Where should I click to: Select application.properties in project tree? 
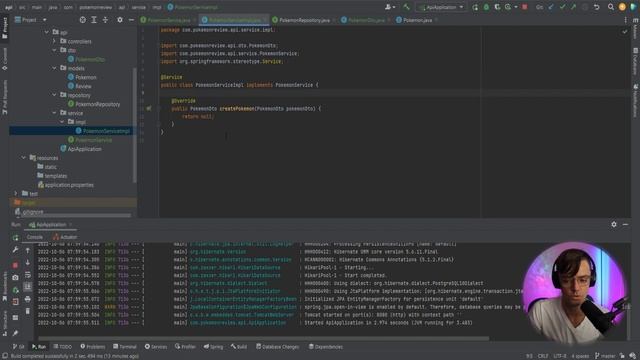65,185
